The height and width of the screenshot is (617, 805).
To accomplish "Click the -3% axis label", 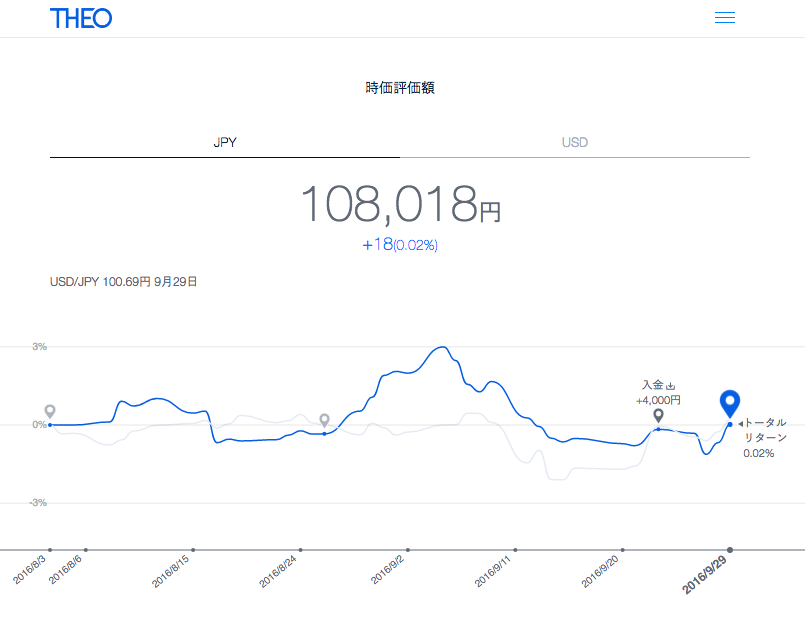I will [38, 503].
